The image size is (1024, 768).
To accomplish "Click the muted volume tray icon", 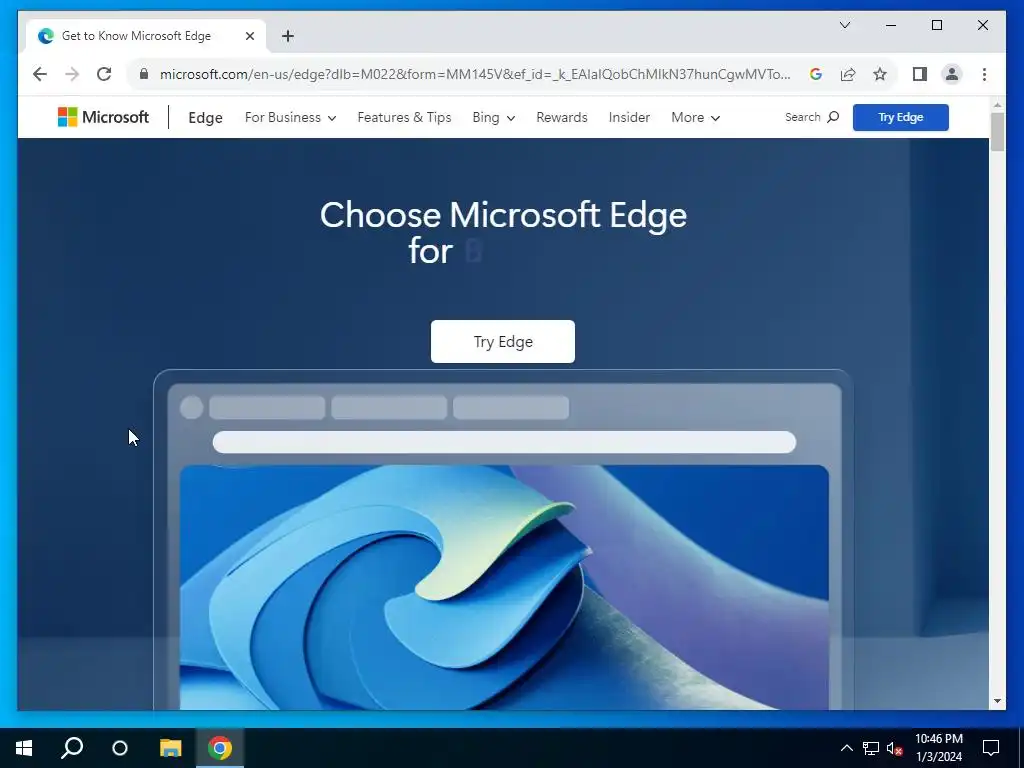I will coord(895,748).
